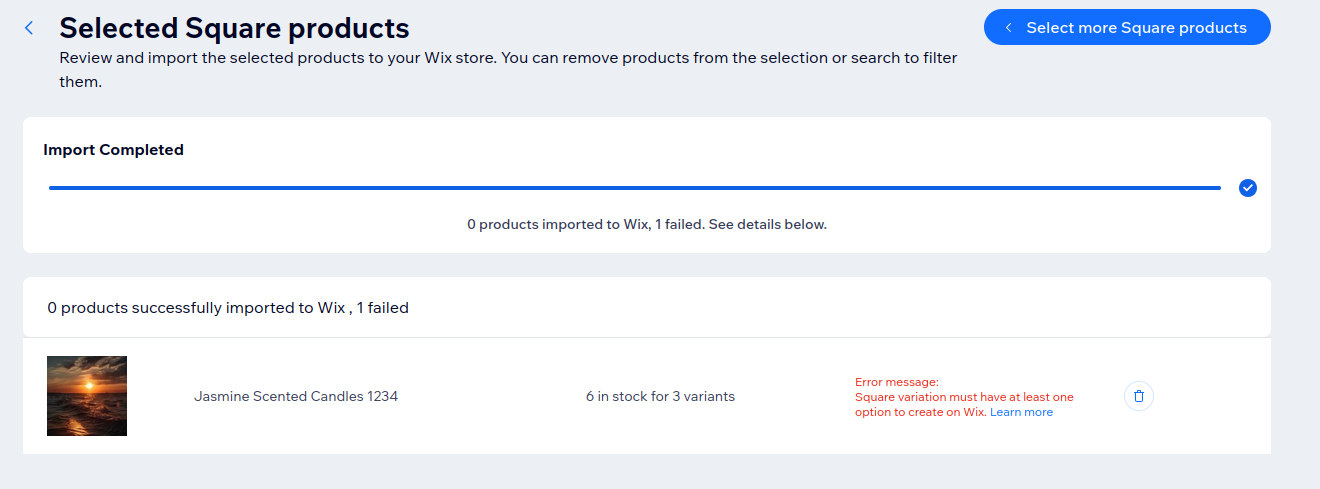Click the import progress bar
This screenshot has height=489, width=1320.
coord(634,188)
